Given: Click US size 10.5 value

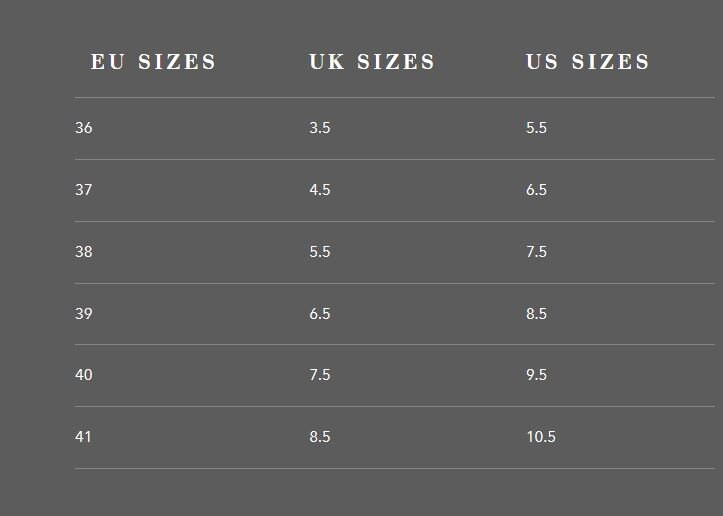Looking at the screenshot, I should coord(541,437).
